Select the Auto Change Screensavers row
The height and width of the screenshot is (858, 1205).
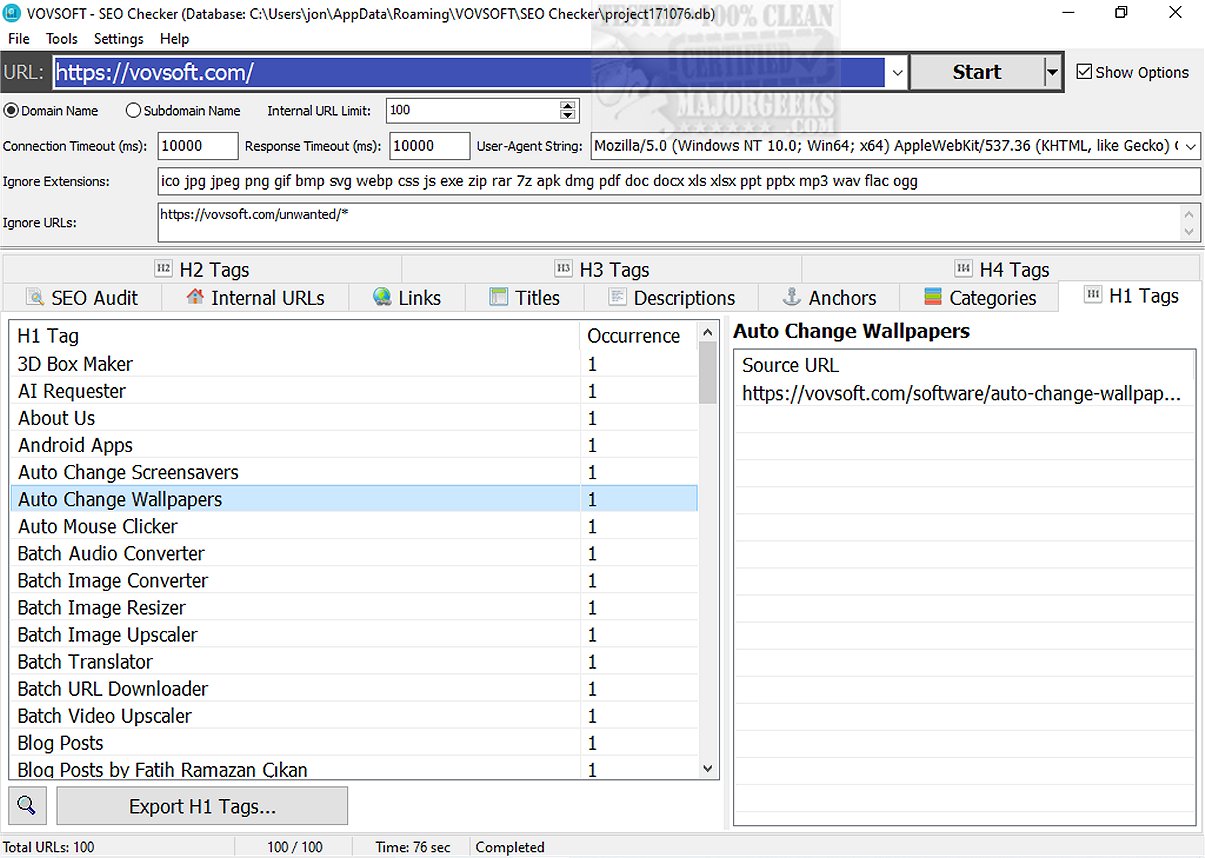(354, 472)
